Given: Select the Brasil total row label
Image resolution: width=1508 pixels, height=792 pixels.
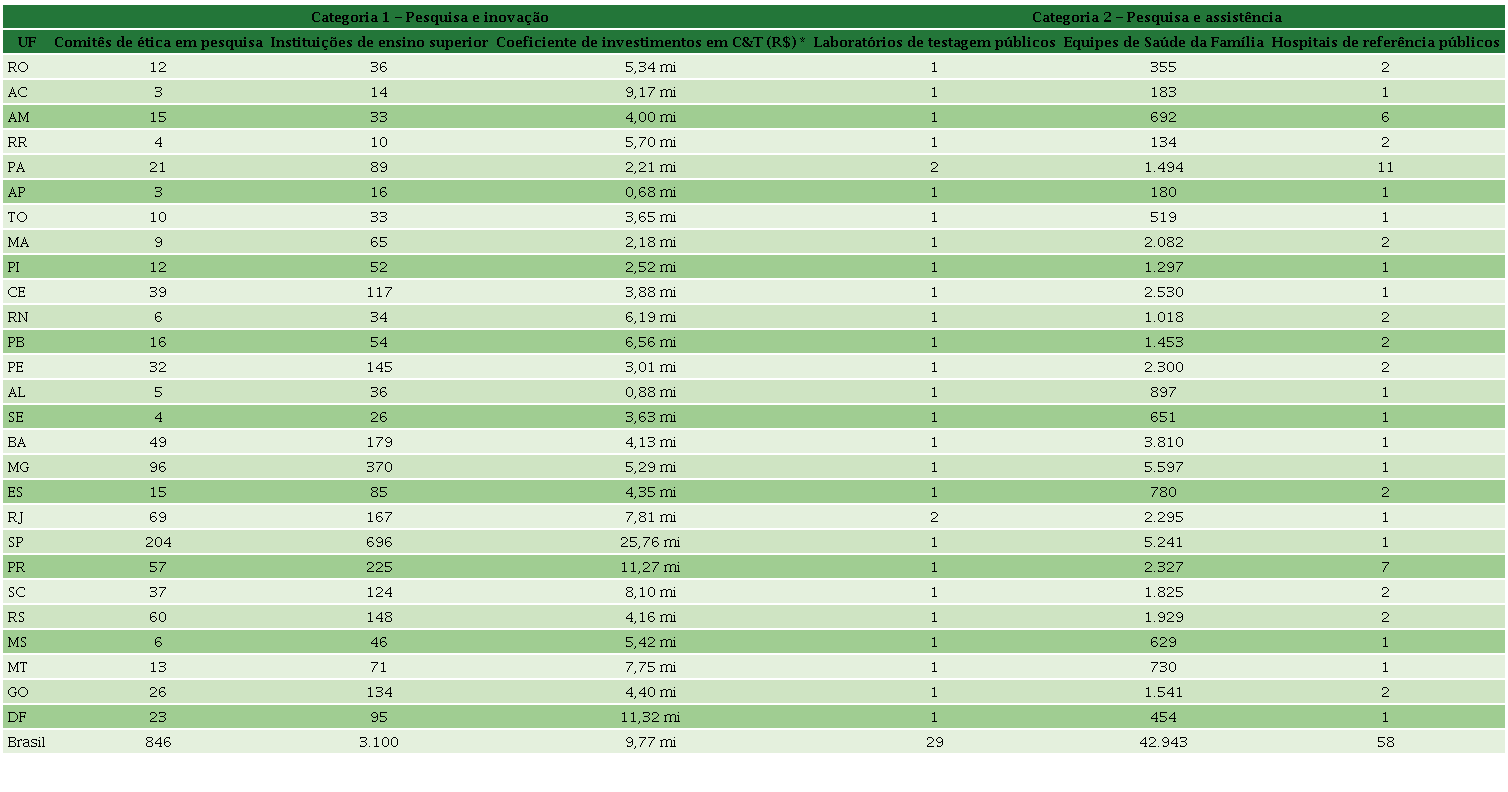Looking at the screenshot, I should [x=26, y=742].
